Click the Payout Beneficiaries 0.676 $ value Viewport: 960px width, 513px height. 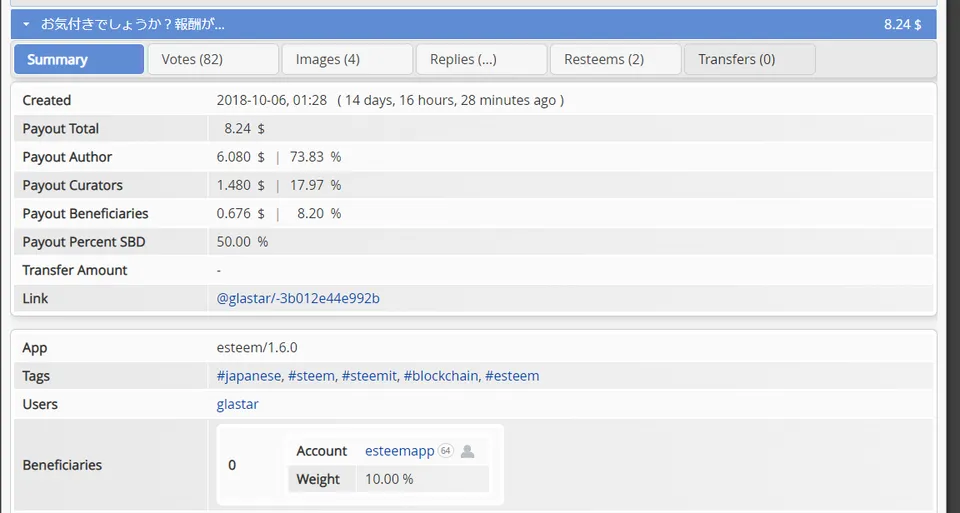tap(241, 214)
